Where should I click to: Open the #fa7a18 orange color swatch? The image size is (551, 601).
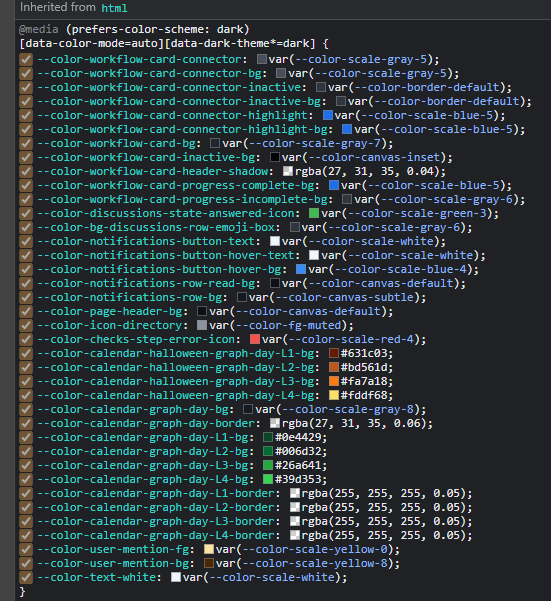tap(334, 381)
